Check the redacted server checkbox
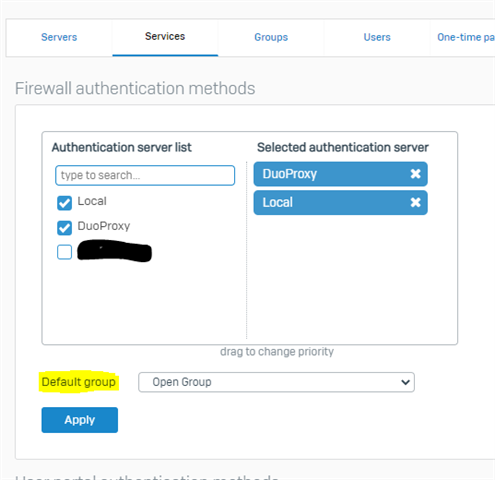 [64, 252]
